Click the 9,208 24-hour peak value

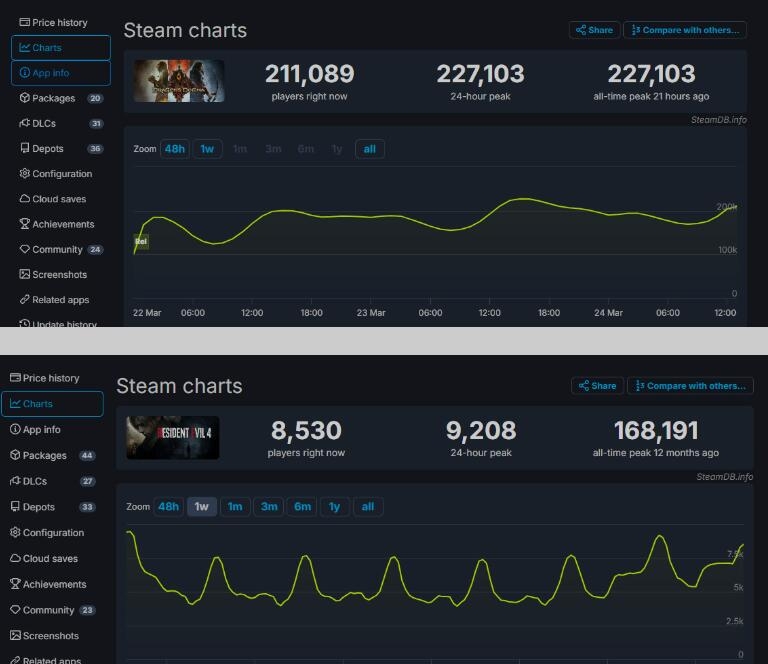[x=480, y=431]
